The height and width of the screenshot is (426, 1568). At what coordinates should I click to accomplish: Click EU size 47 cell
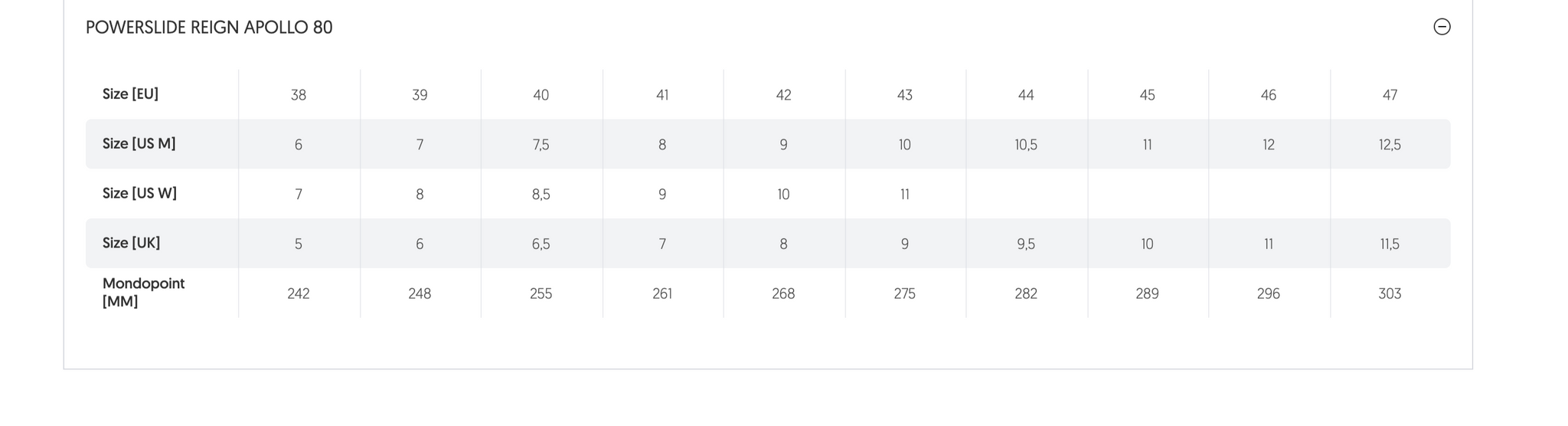pos(1390,95)
